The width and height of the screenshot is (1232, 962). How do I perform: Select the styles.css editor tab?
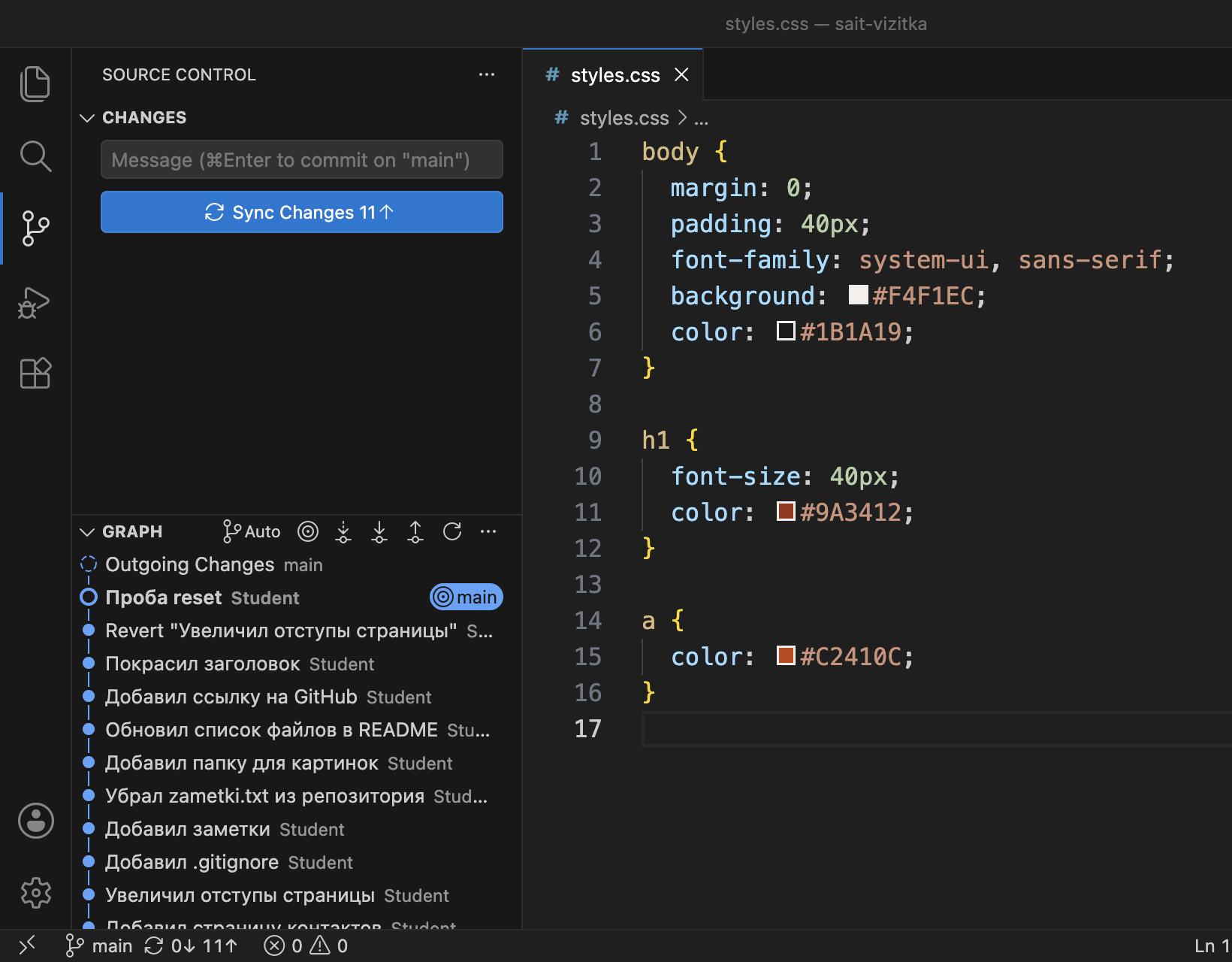pos(613,75)
